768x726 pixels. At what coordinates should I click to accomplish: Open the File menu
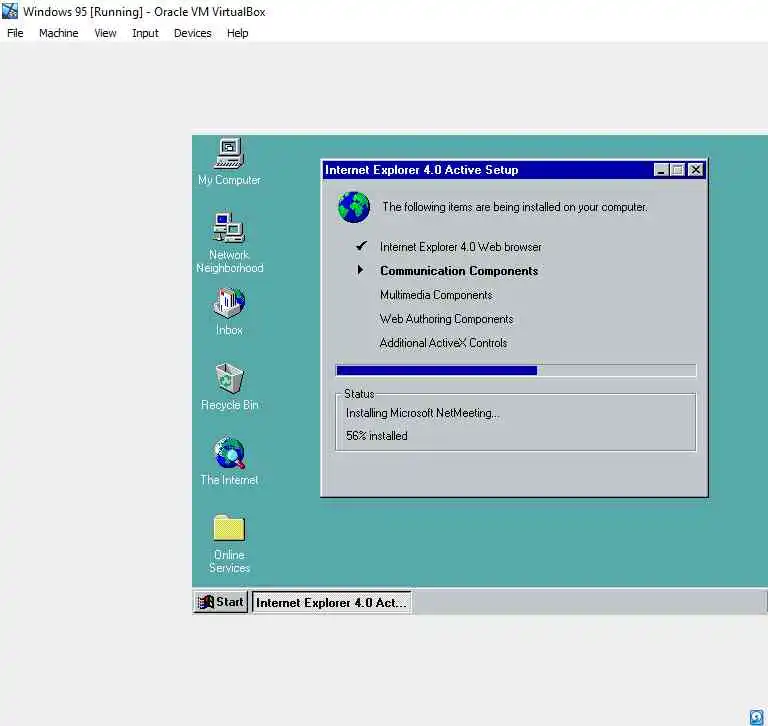(15, 33)
